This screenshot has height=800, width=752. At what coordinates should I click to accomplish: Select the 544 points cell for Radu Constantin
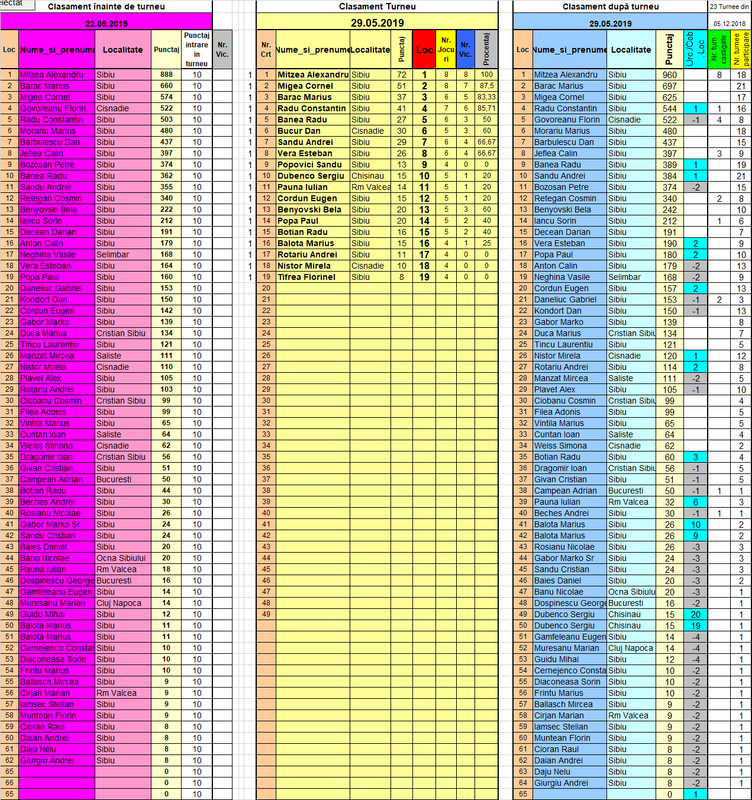click(669, 108)
